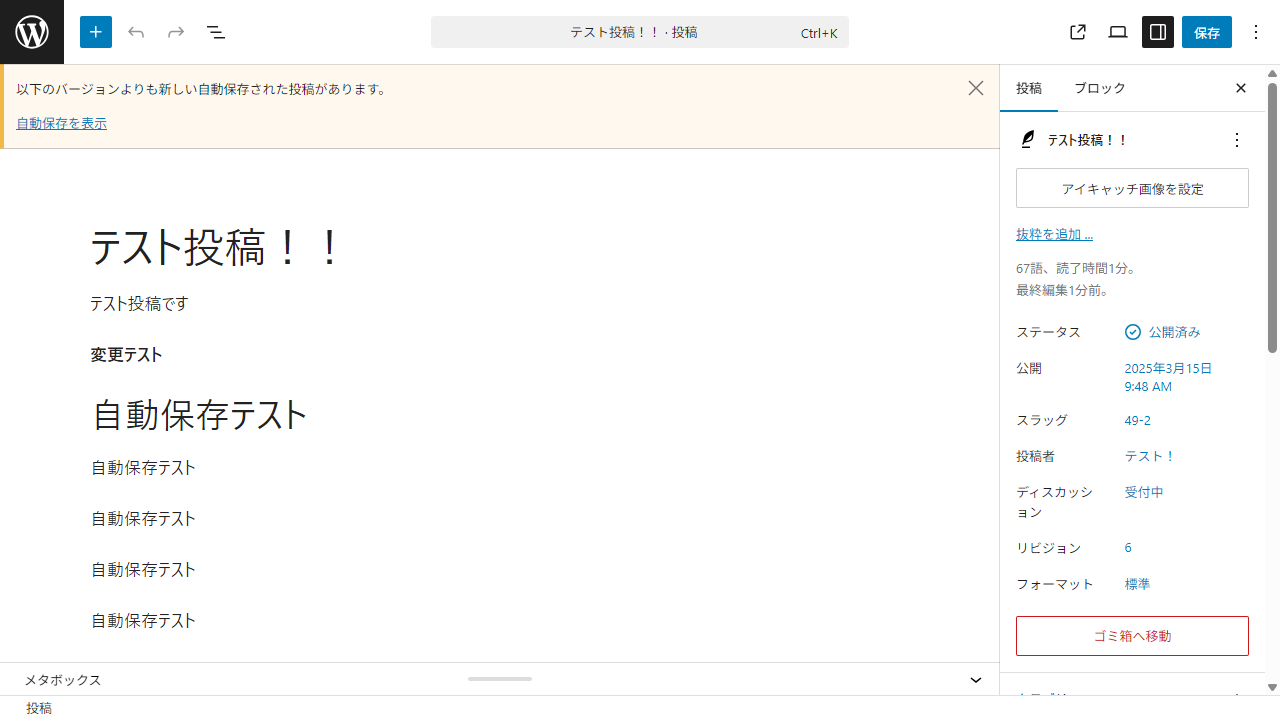
Task: Select the 投稿 tab
Action: [1028, 88]
